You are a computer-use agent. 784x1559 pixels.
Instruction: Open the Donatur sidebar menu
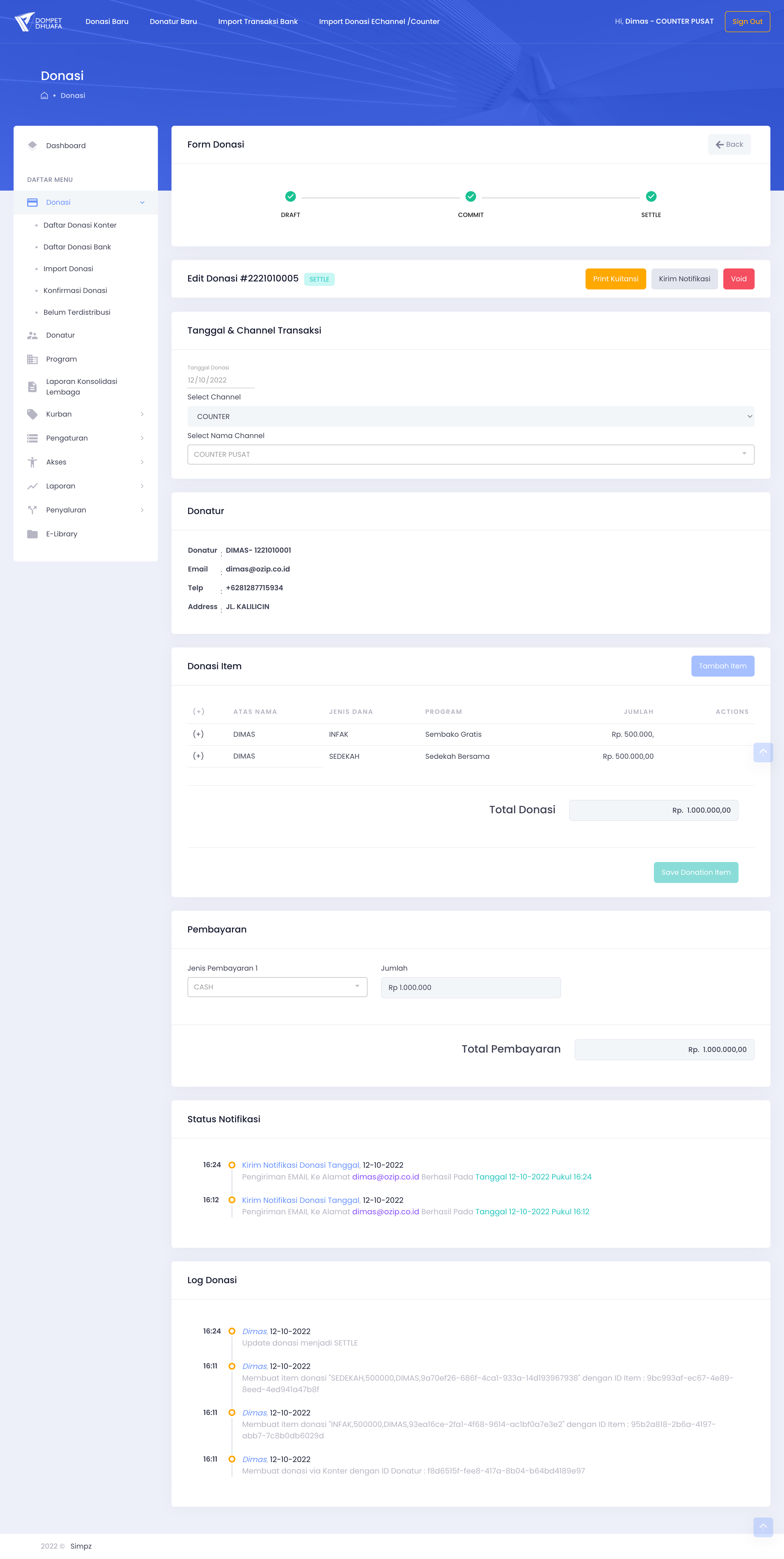click(60, 335)
